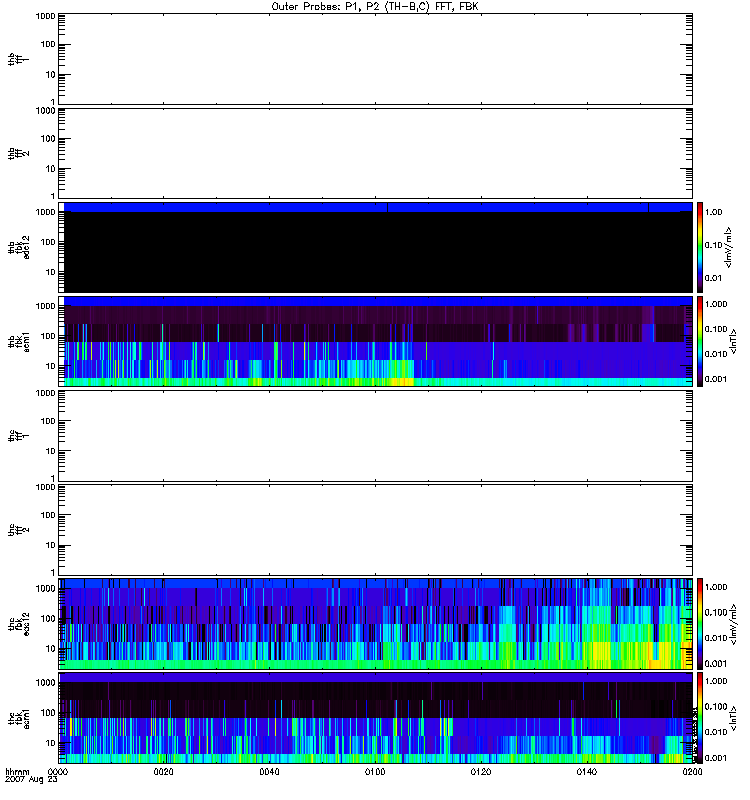Click the 0020 time tick label
750x800 pixels.
(x=164, y=773)
